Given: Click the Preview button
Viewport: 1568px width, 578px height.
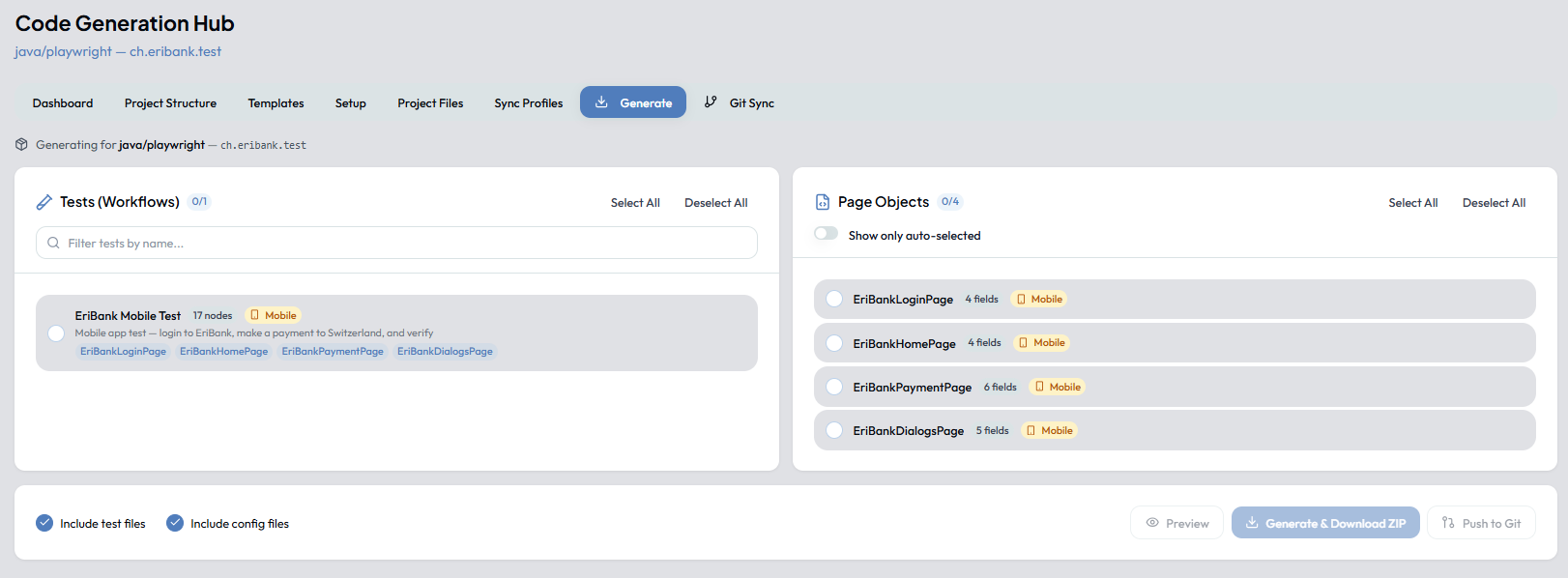Looking at the screenshot, I should 1176,523.
